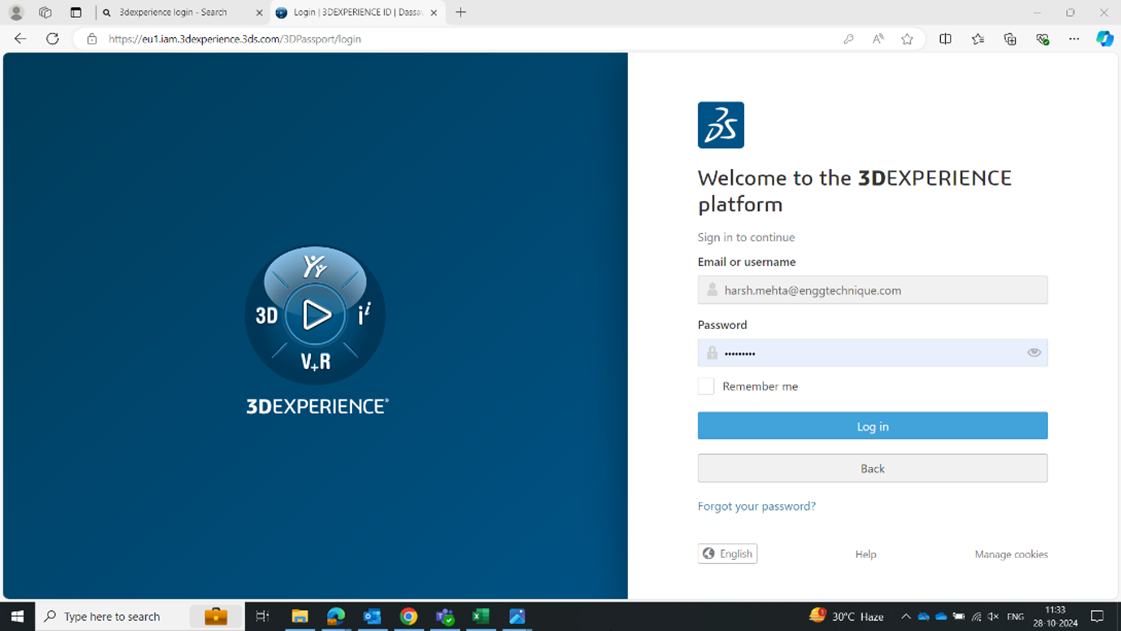1121x631 pixels.
Task: Add page to favorites star icon
Action: [907, 39]
